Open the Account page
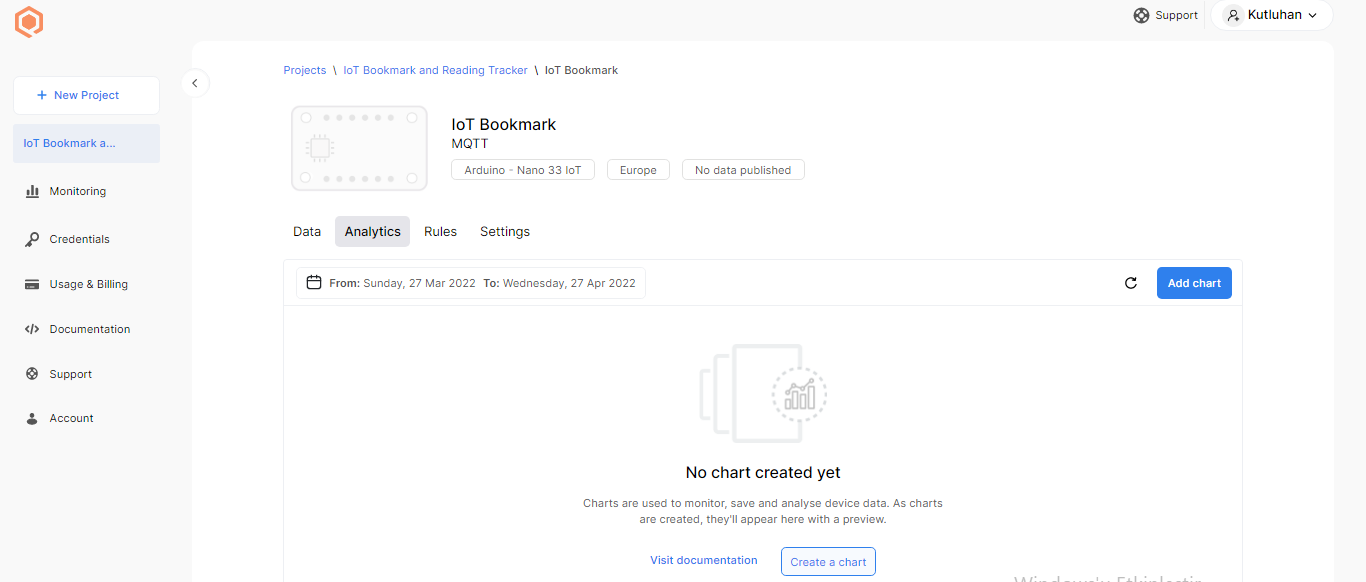 (x=71, y=418)
